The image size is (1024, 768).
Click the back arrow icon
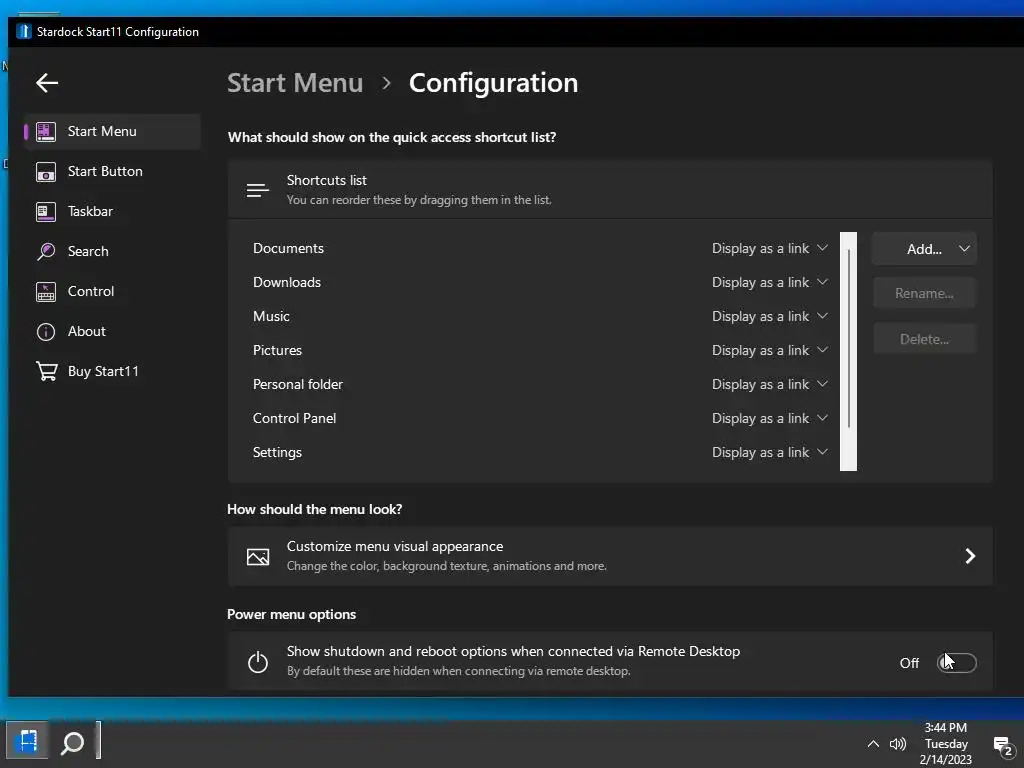click(47, 83)
